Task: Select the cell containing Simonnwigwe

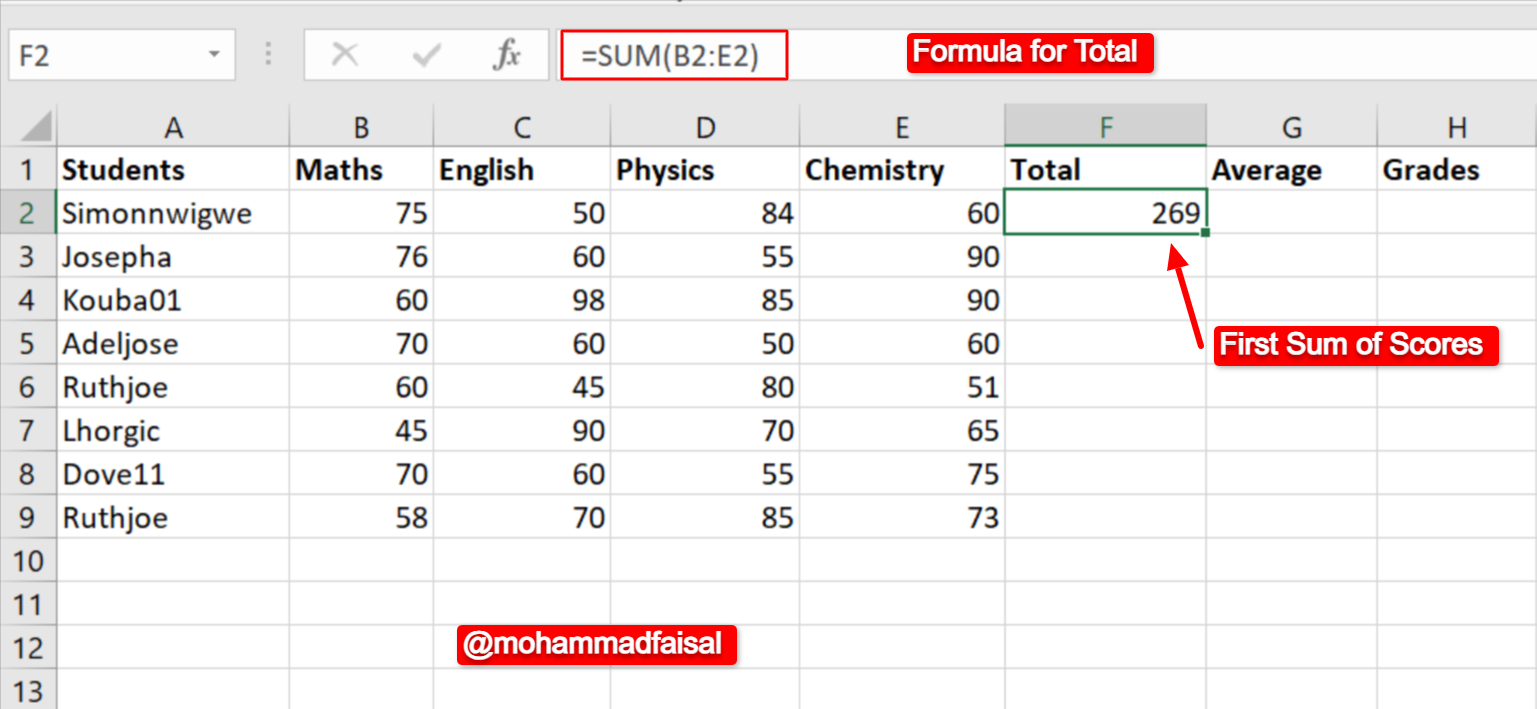Action: (174, 213)
